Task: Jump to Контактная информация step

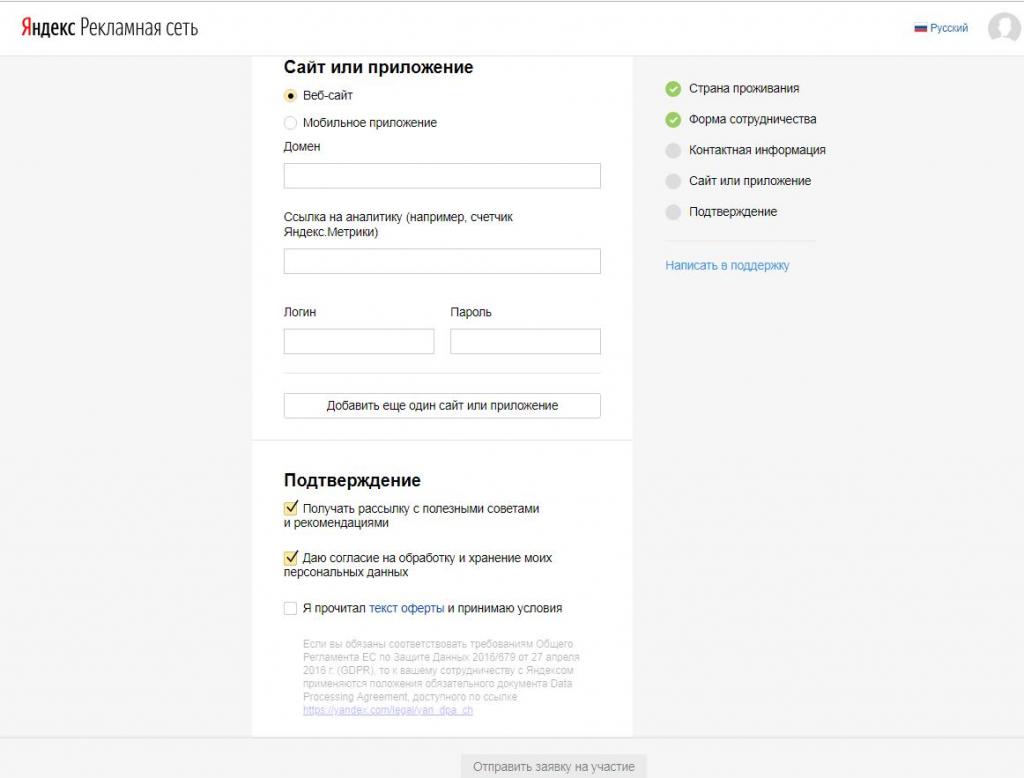Action: pyautogui.click(x=756, y=150)
